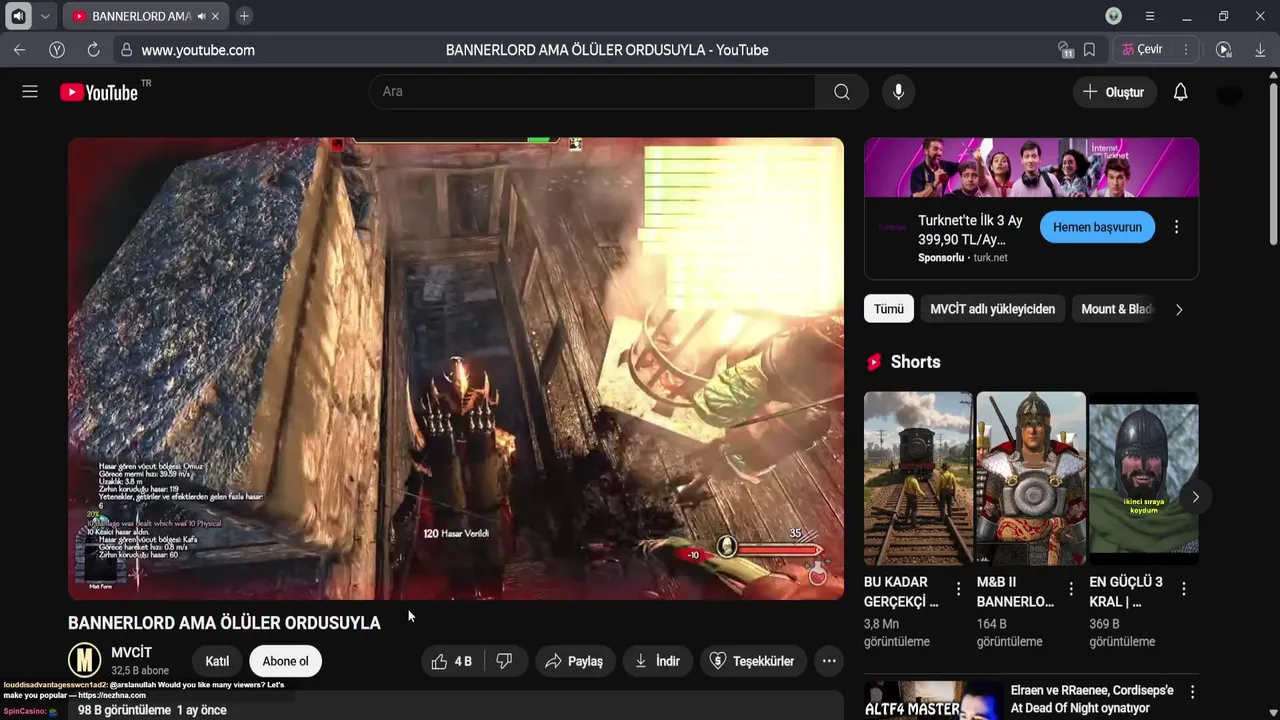
Task: Open Turknet ad options menu
Action: (1176, 227)
